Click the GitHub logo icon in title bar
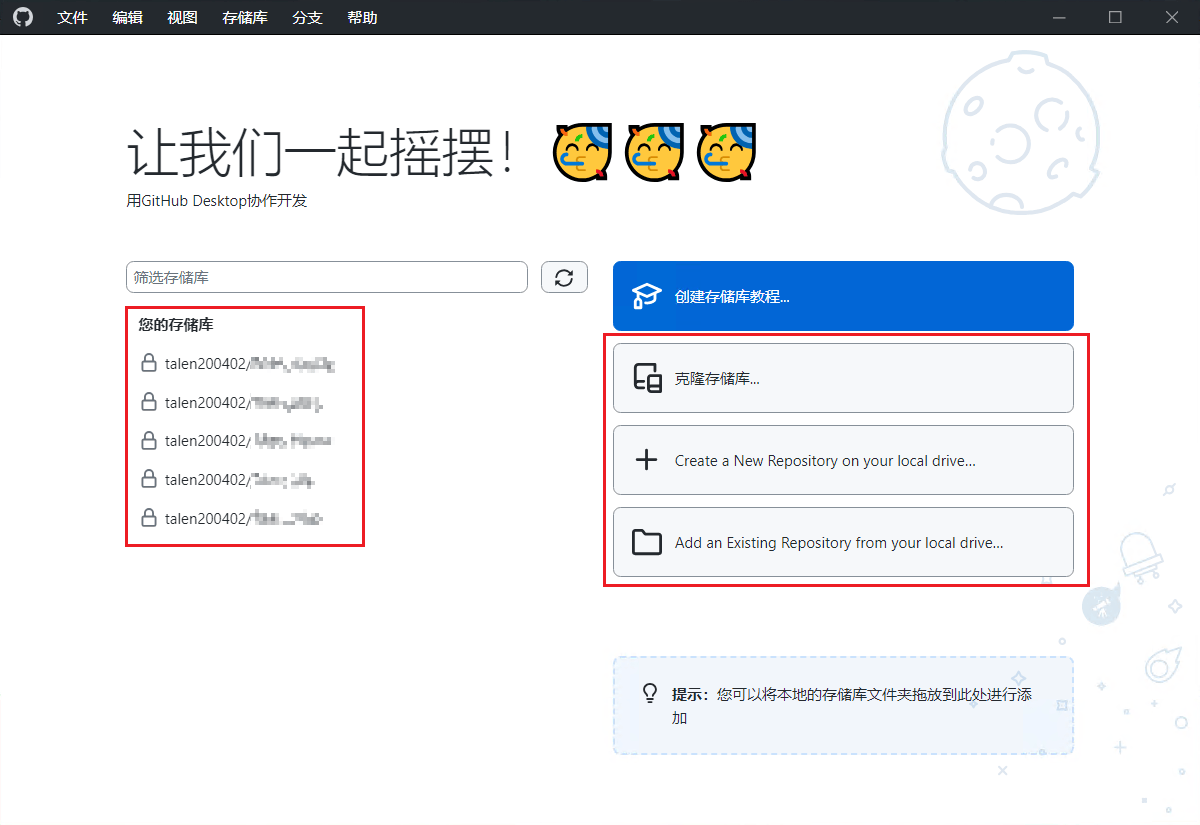The height and width of the screenshot is (825, 1200). (22, 17)
